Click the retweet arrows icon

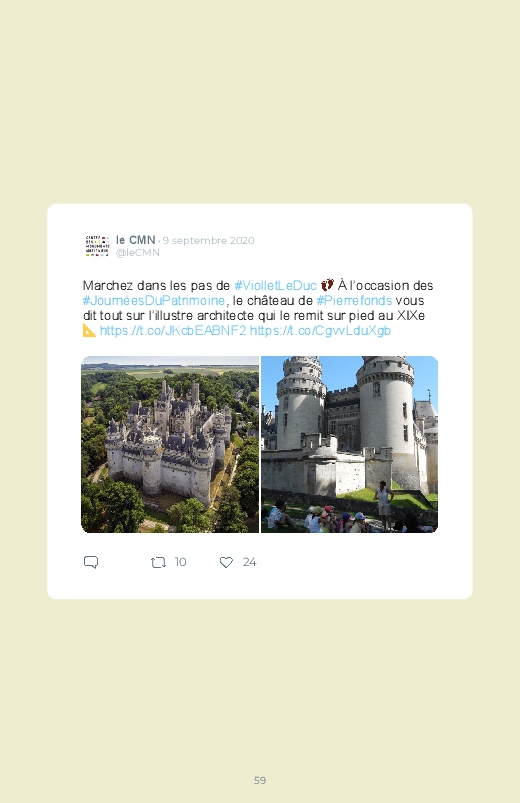pos(158,563)
